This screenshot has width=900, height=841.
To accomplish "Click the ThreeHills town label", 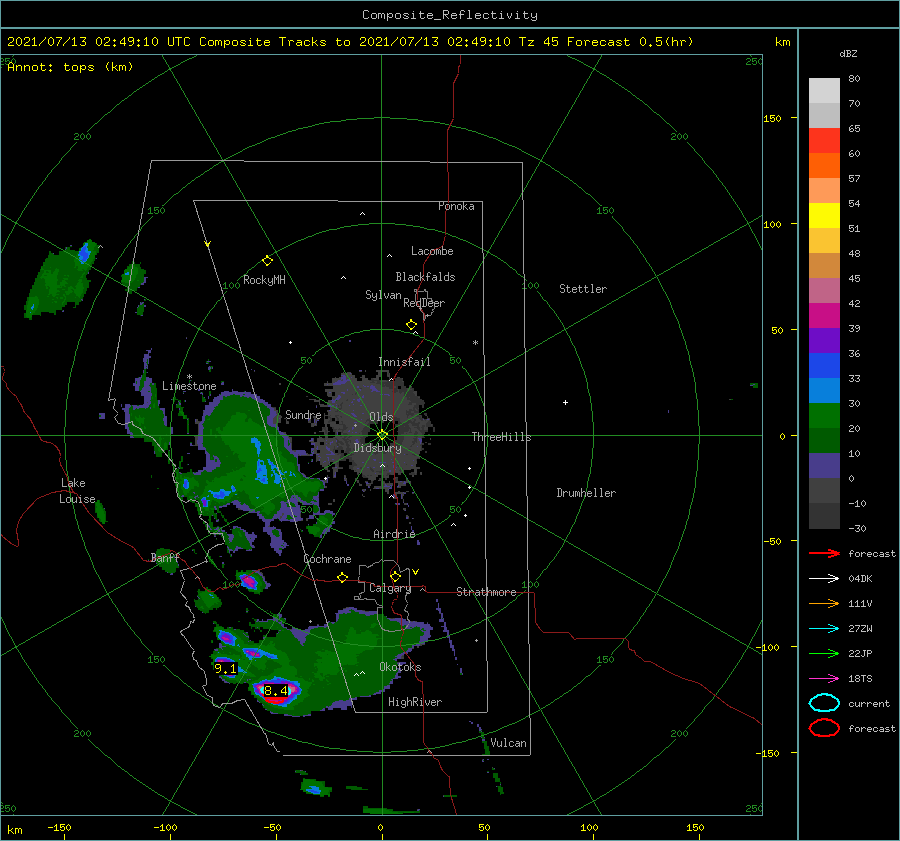I will click(501, 437).
